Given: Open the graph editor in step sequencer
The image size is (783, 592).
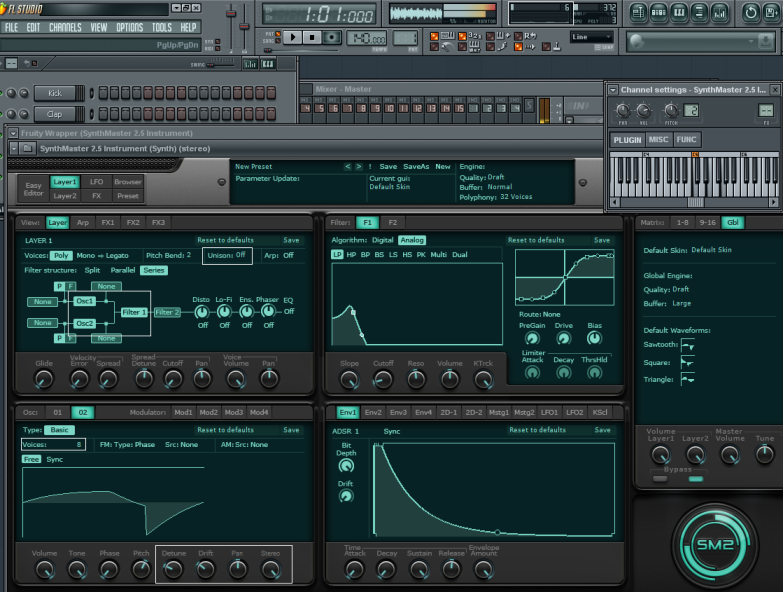Looking at the screenshot, I should click(x=250, y=64).
